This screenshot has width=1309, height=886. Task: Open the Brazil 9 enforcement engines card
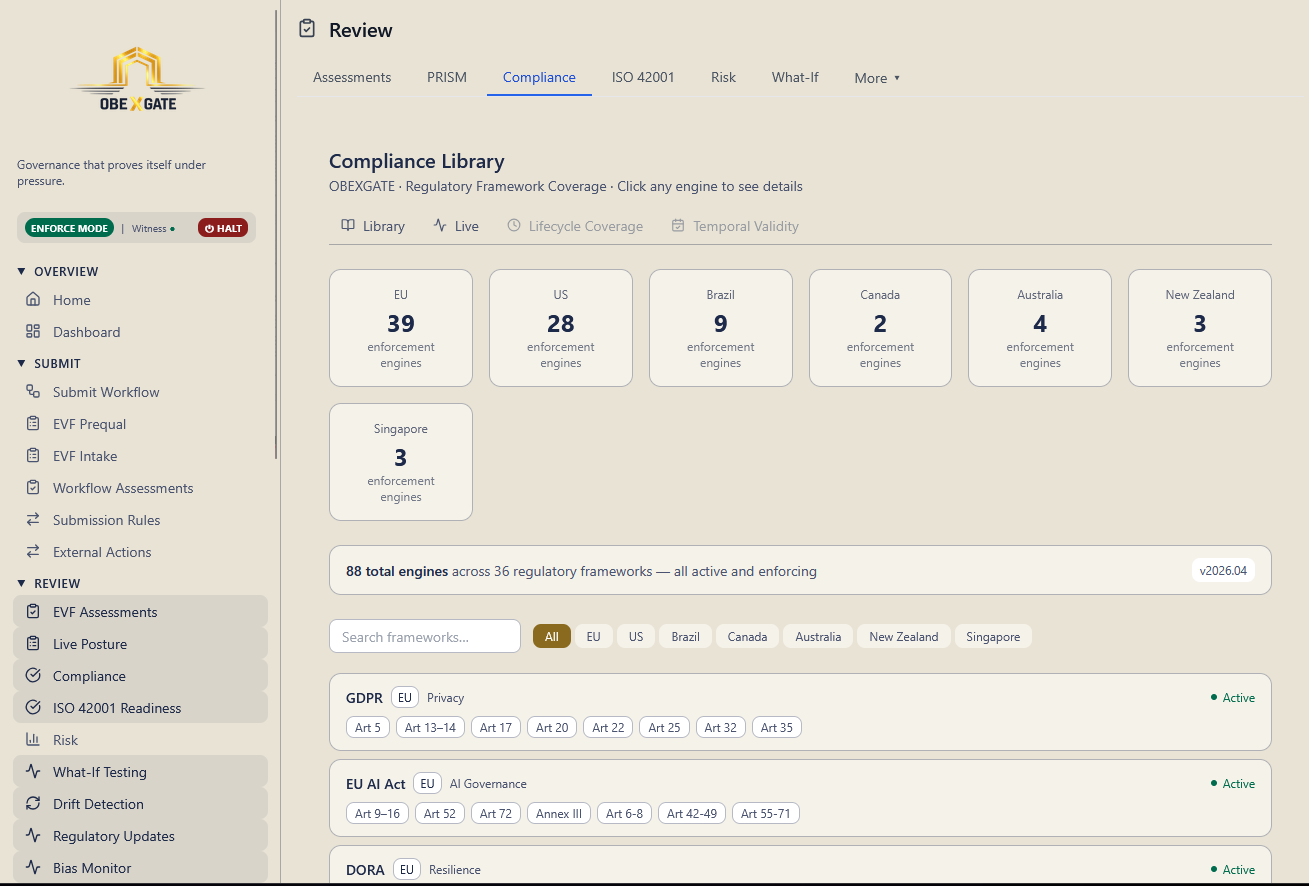click(721, 328)
